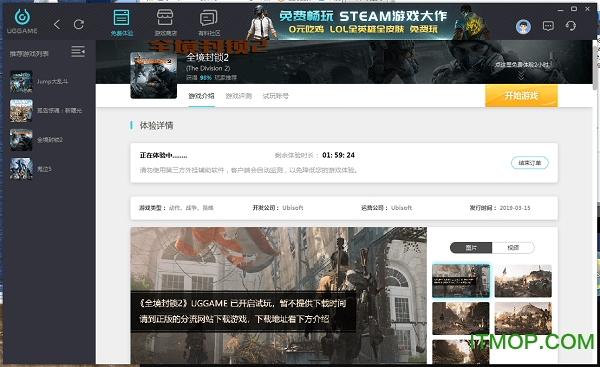The width and height of the screenshot is (600, 367).
Task: Open the top-right gallery thumbnail
Action: 523,281
